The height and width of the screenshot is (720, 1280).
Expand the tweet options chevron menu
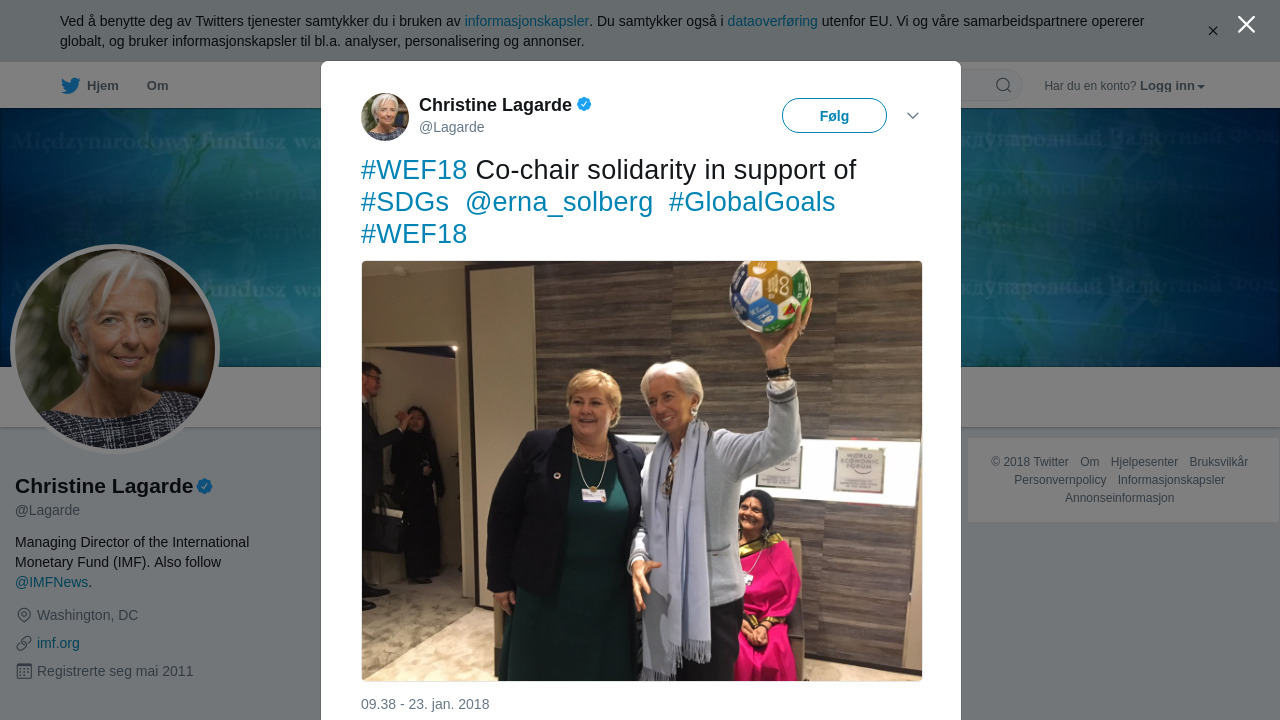pyautogui.click(x=913, y=116)
